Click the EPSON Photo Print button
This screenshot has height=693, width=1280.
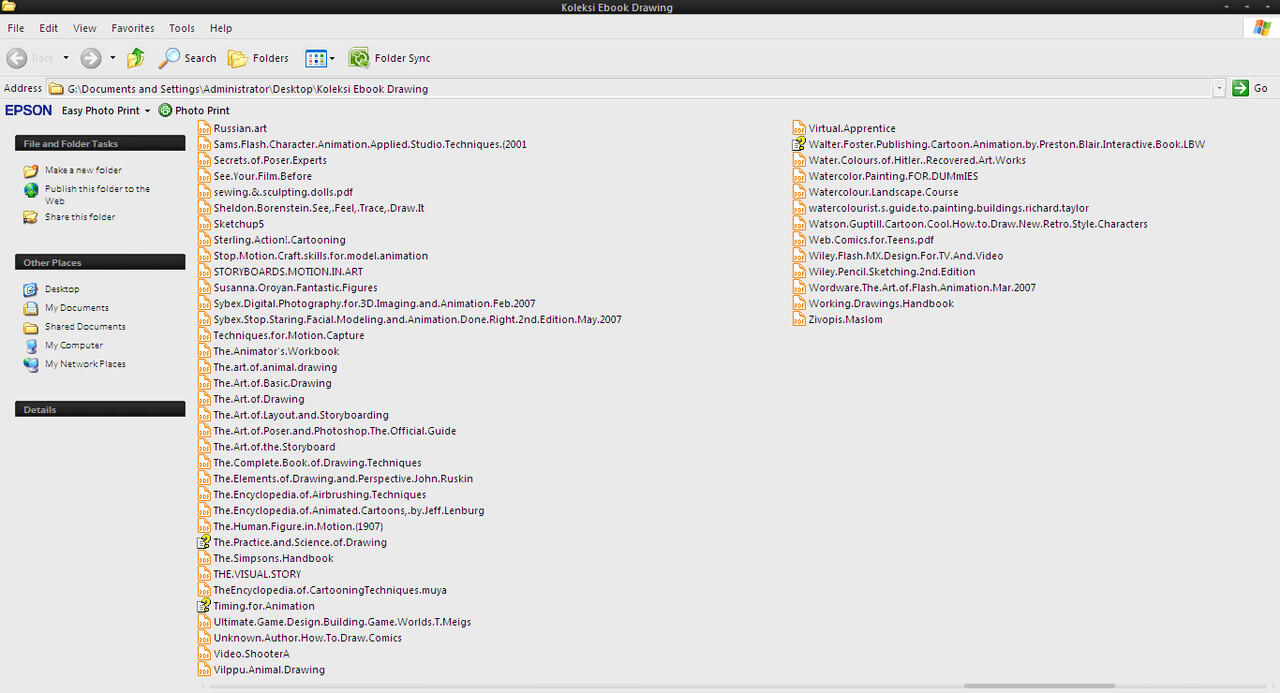194,110
